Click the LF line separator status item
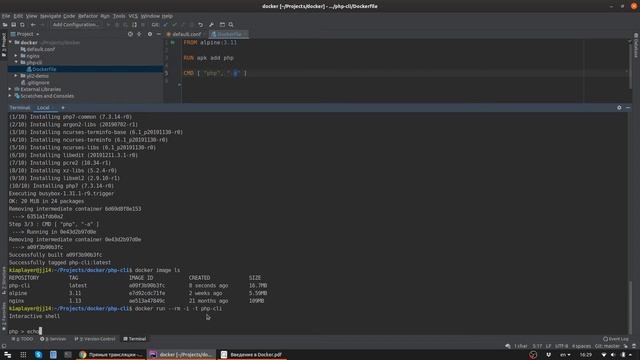This screenshot has width=640, height=360. click(x=549, y=346)
